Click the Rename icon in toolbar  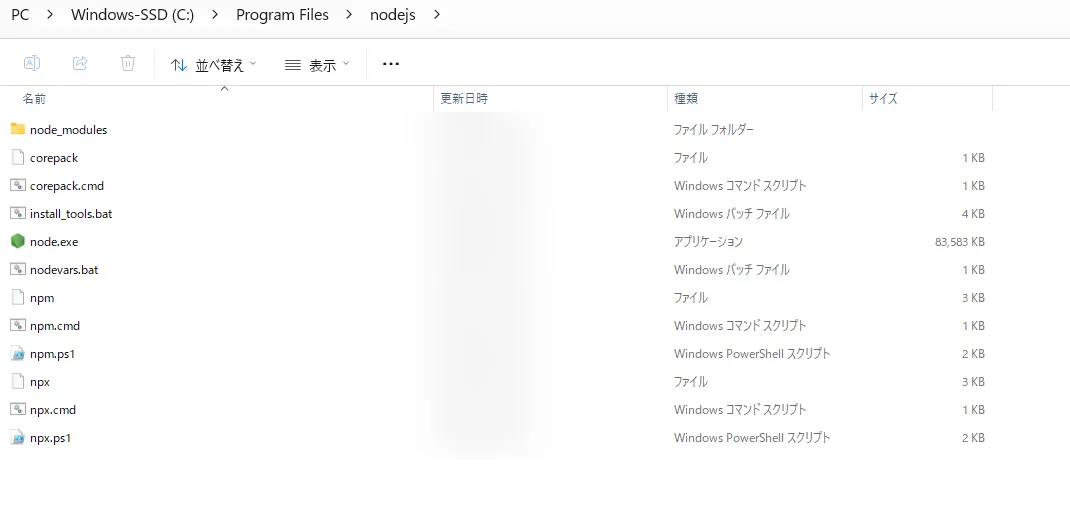[x=32, y=64]
